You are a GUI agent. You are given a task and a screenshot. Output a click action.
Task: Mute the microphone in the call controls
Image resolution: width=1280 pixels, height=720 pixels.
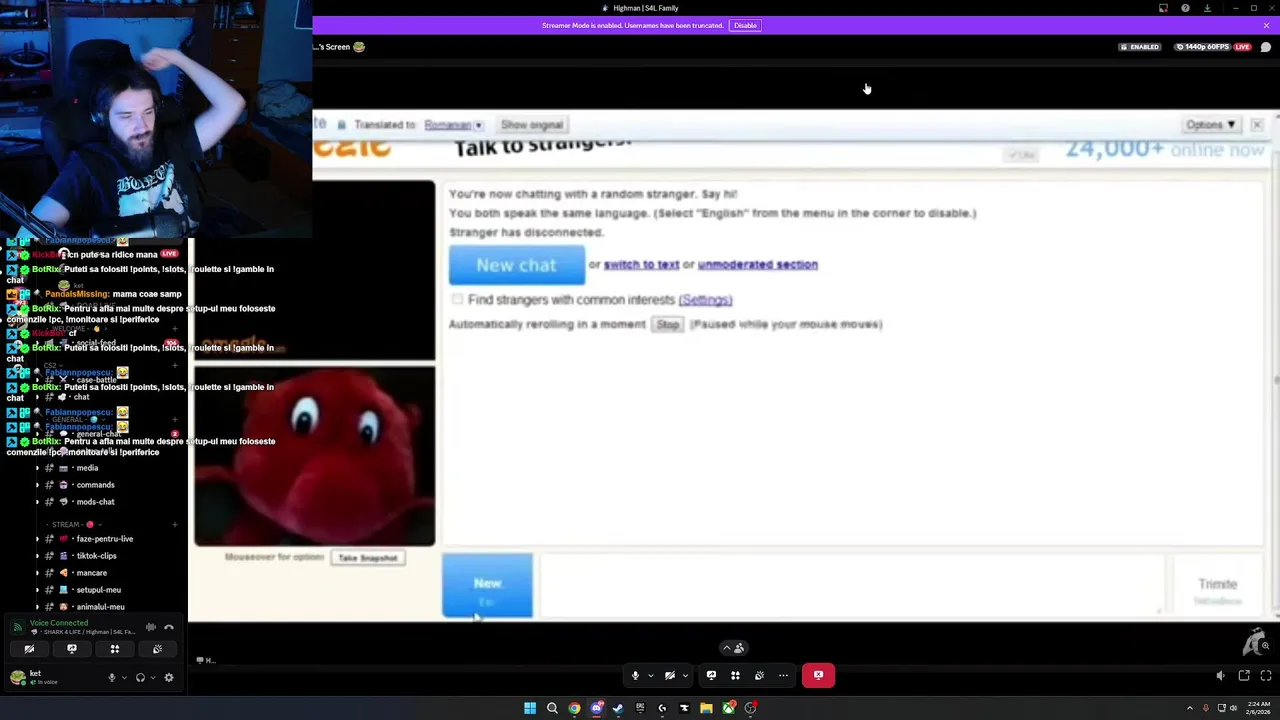(x=635, y=675)
